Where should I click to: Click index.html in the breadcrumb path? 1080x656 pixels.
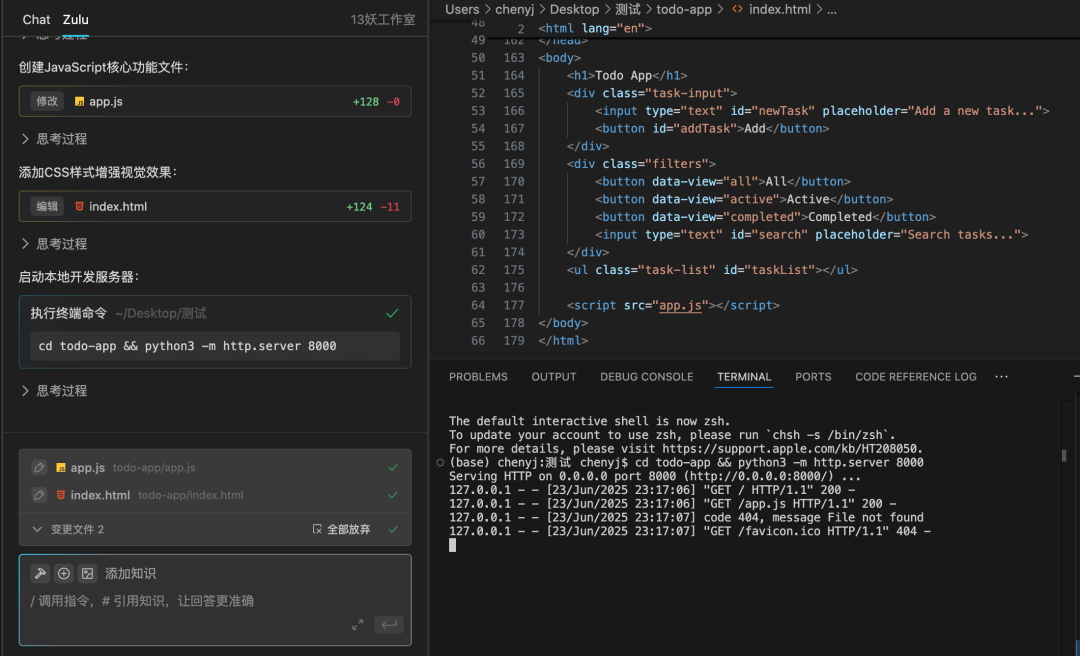780,10
